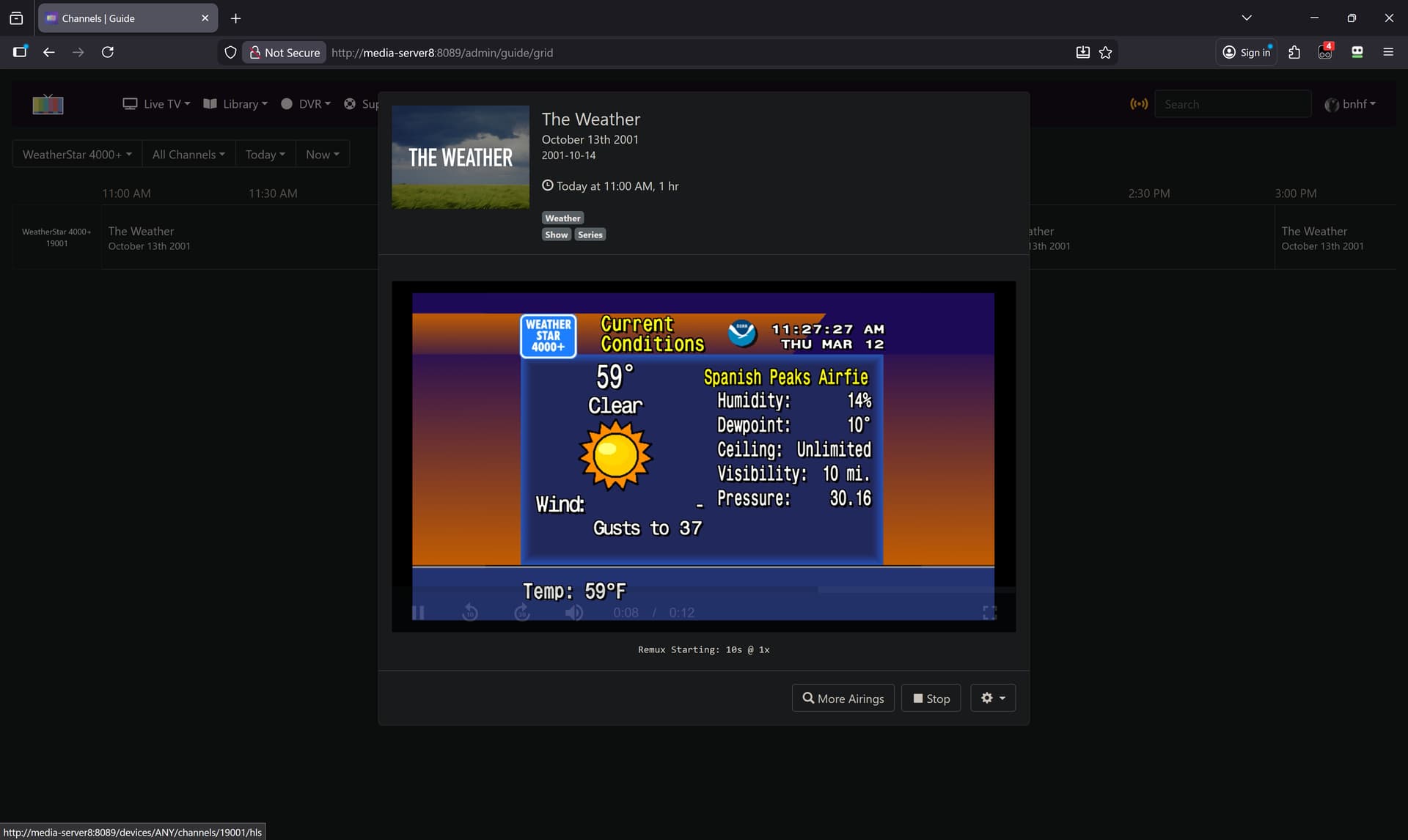The image size is (1408, 840).
Task: Expand the Today date dropdown
Action: [265, 155]
